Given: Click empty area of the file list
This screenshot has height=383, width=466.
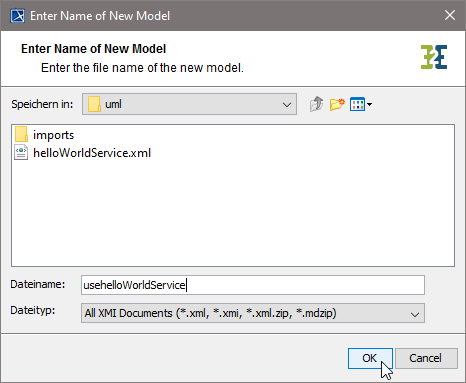Looking at the screenshot, I should point(233,213).
